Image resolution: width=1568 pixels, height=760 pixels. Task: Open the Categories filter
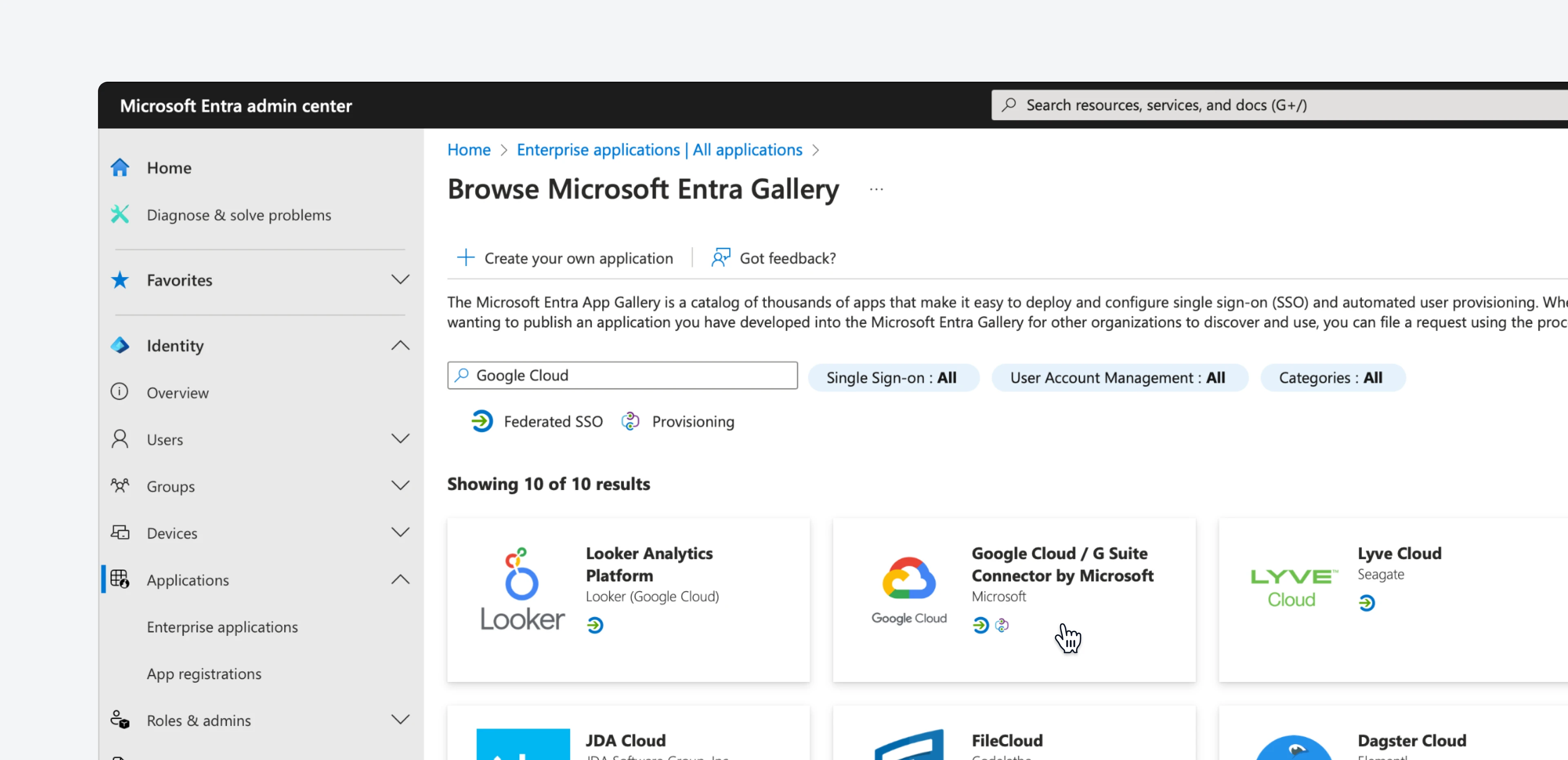[1332, 378]
